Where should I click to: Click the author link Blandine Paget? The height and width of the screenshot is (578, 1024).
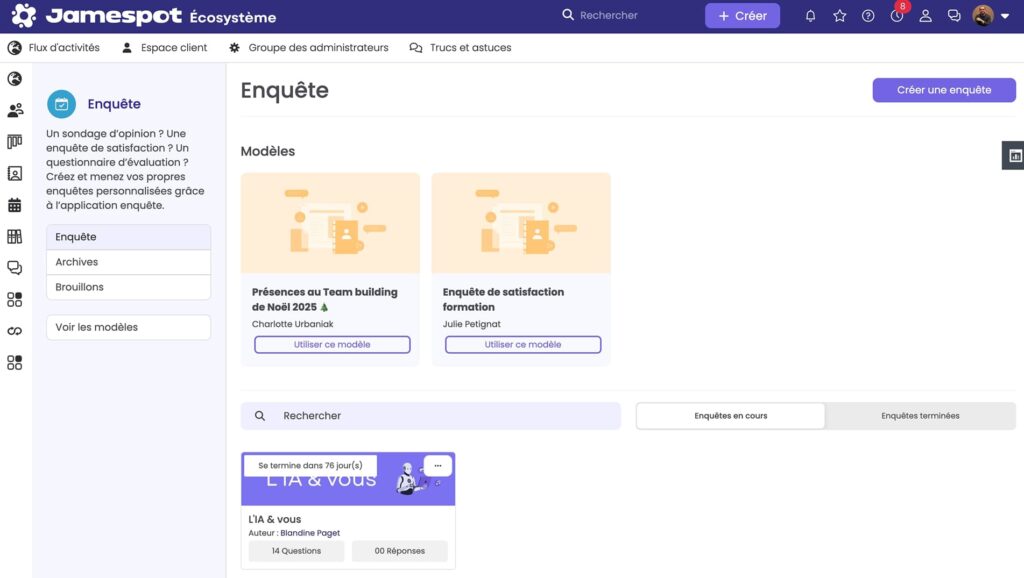pos(310,533)
